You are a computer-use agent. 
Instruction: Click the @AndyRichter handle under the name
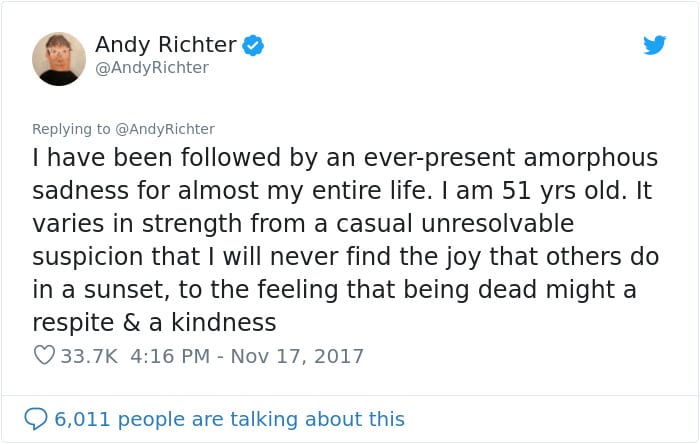point(152,68)
